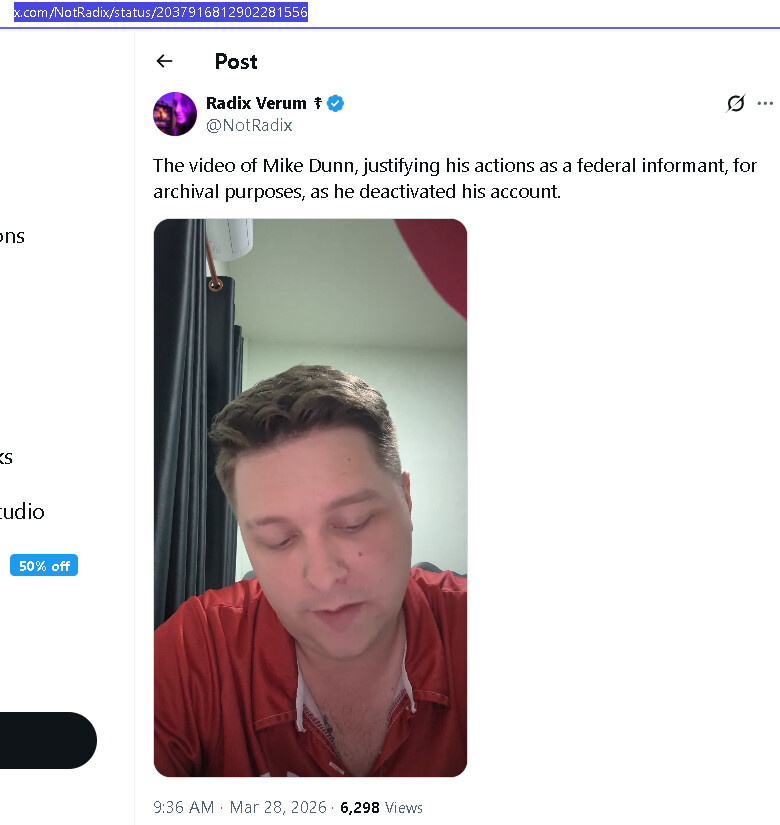780x825 pixels.
Task: Open the @NotRadix handle link
Action: (x=249, y=126)
